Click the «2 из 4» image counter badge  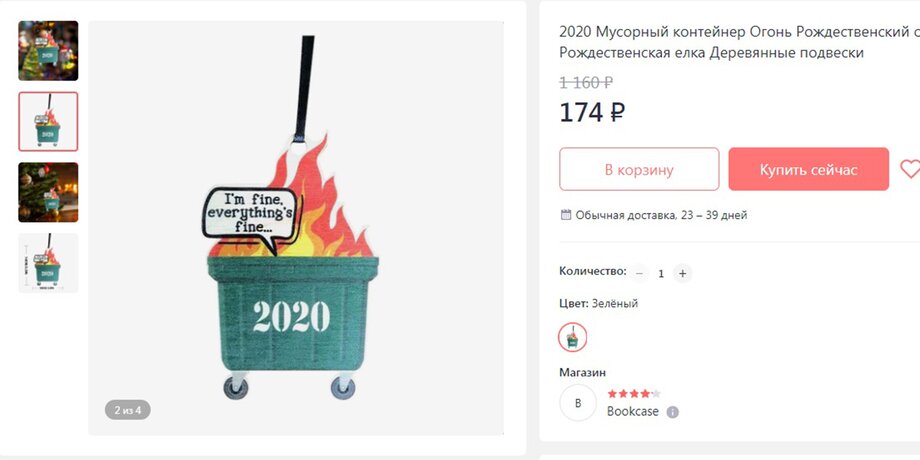coord(128,410)
